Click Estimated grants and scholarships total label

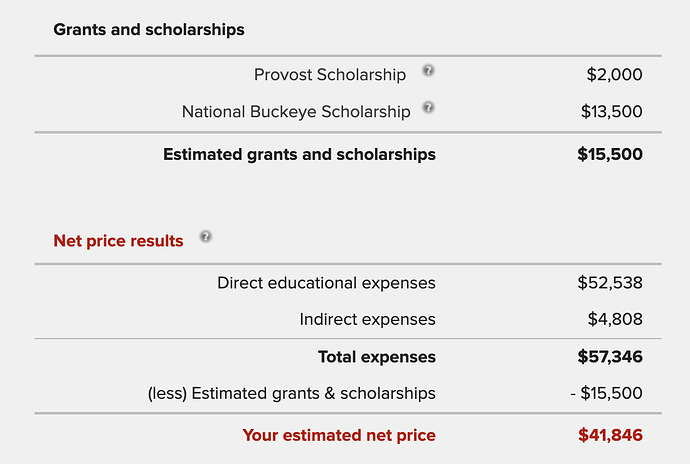coord(299,155)
